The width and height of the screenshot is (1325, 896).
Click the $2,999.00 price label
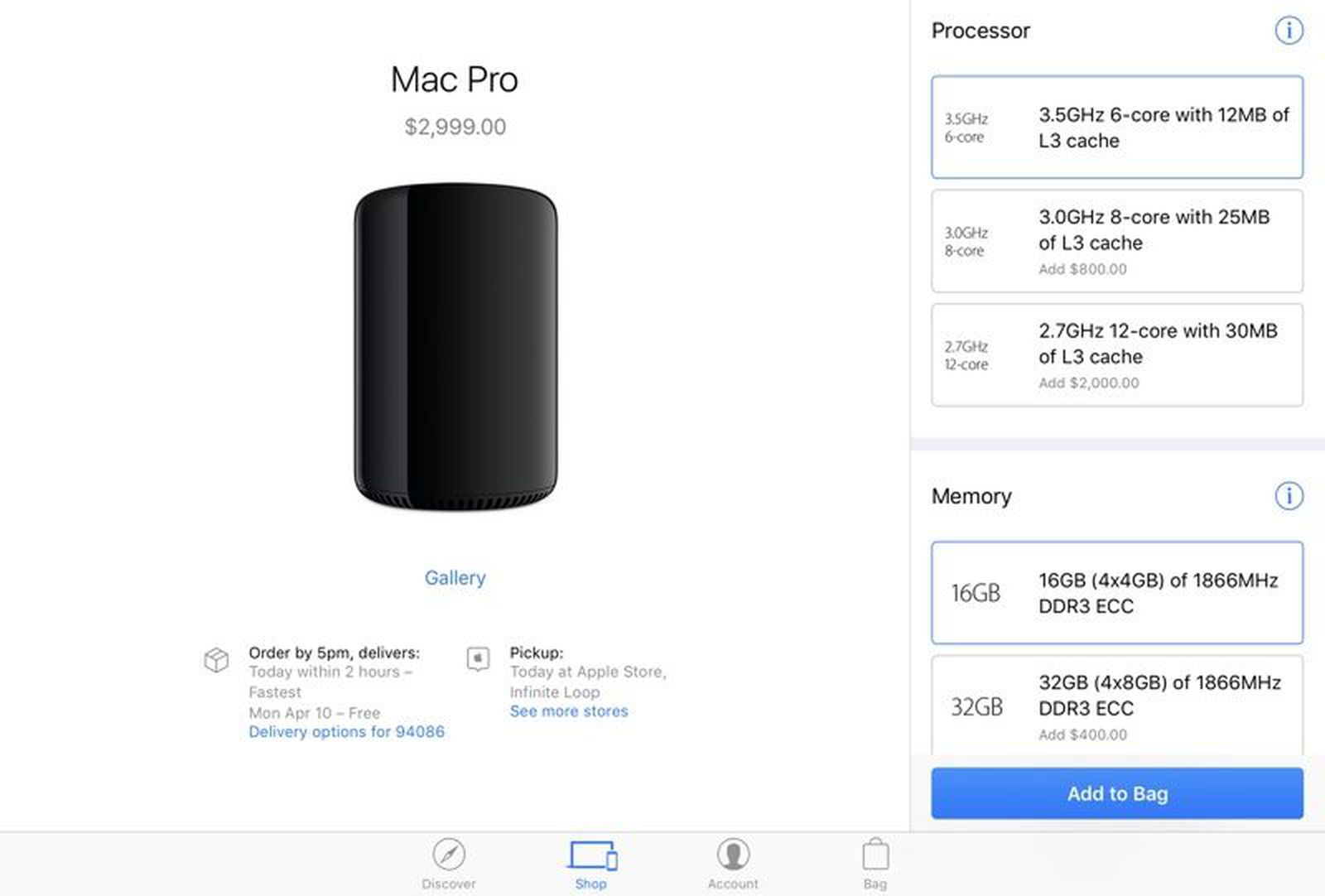click(x=455, y=126)
